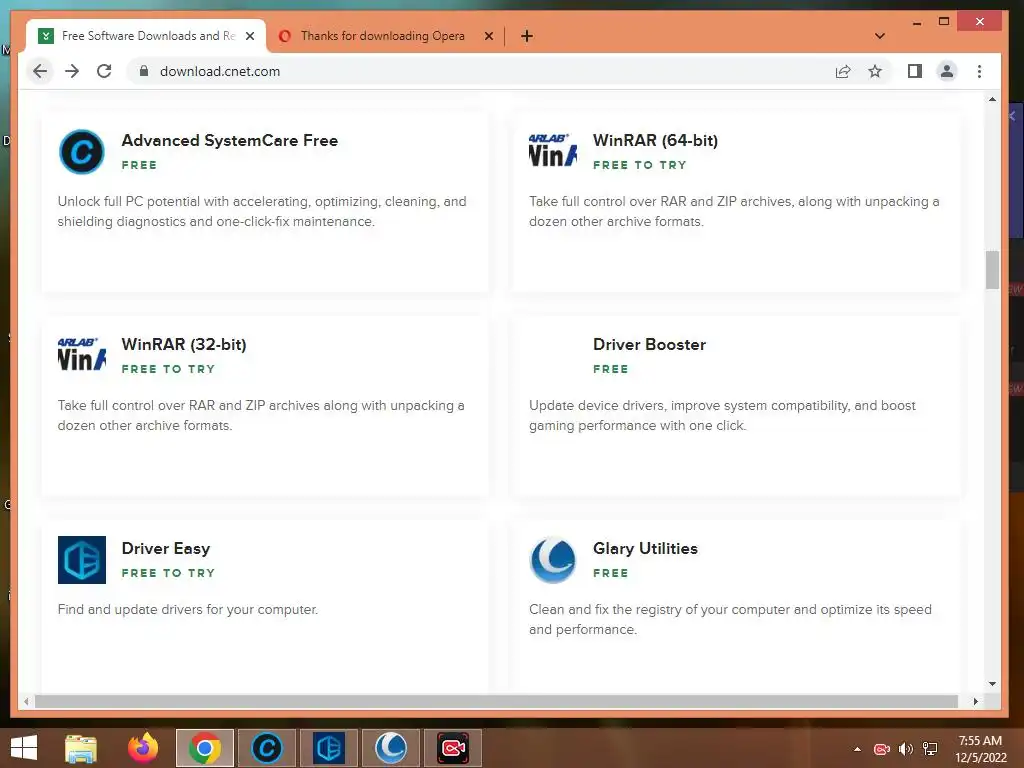Share this page using share icon
Screen dimensions: 1024x768
(843, 71)
